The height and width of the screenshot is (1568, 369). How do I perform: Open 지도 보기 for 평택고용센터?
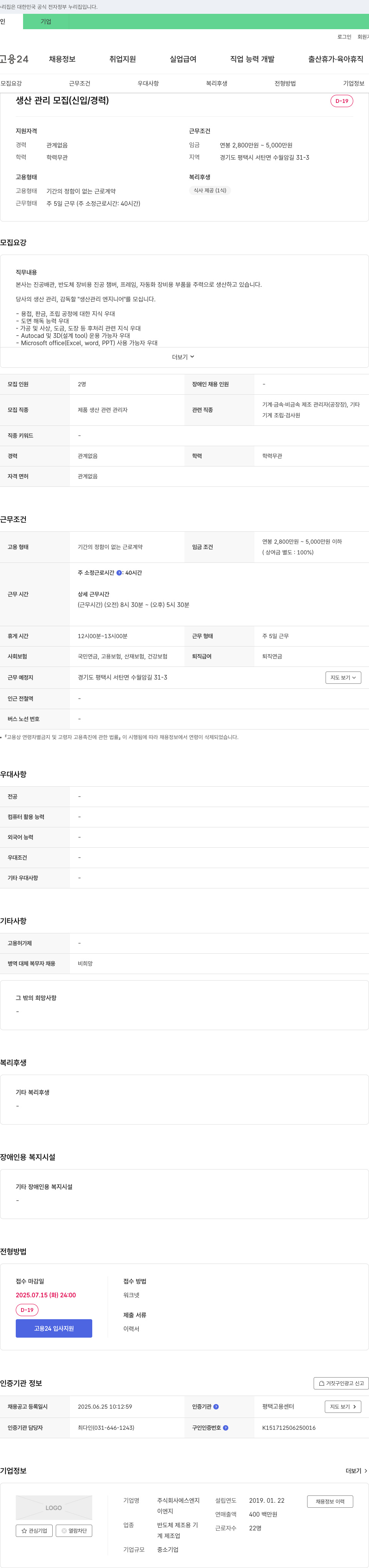[x=343, y=1407]
